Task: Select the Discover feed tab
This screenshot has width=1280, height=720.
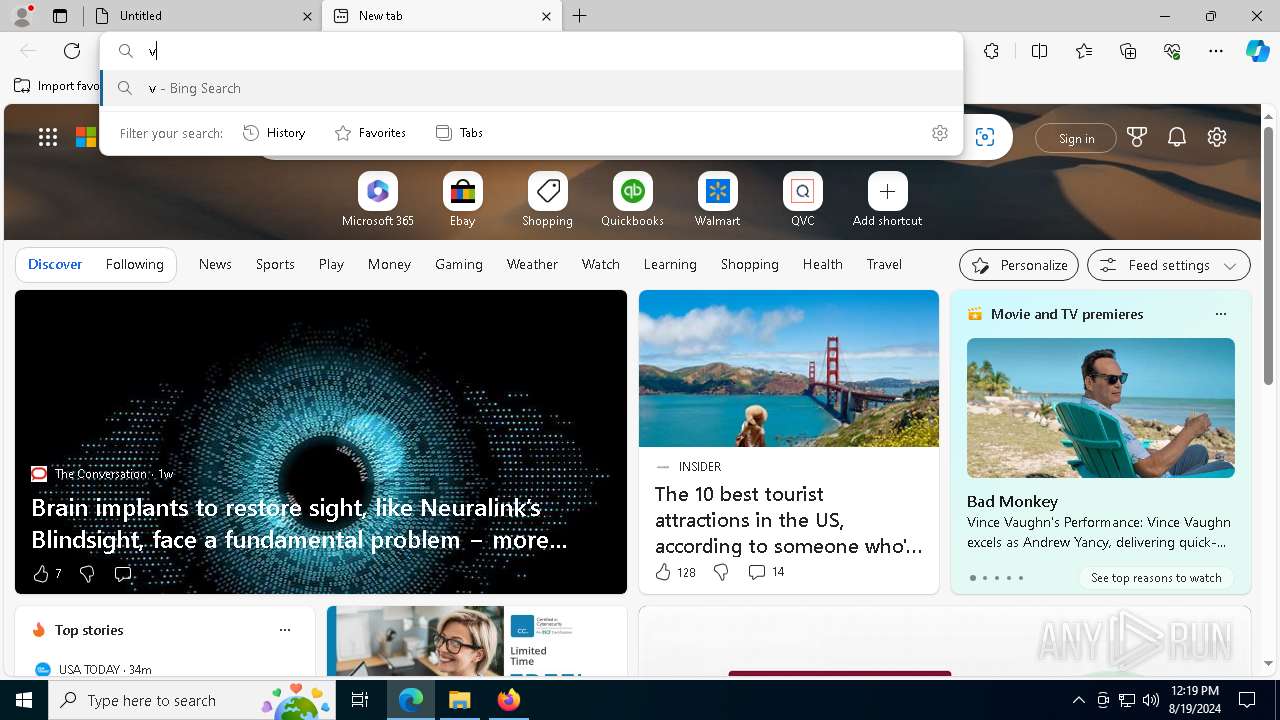Action: pyautogui.click(x=55, y=264)
